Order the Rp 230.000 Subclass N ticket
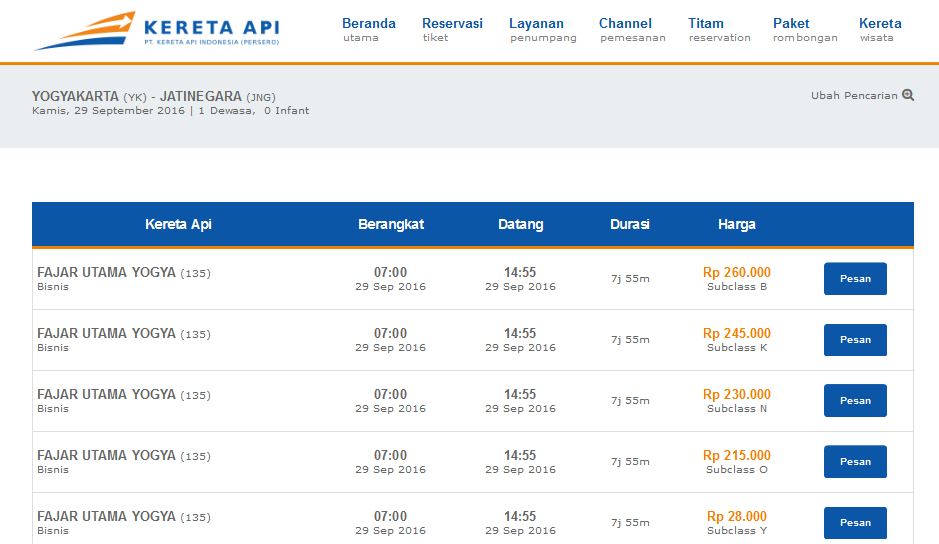The image size is (939, 544). 855,401
